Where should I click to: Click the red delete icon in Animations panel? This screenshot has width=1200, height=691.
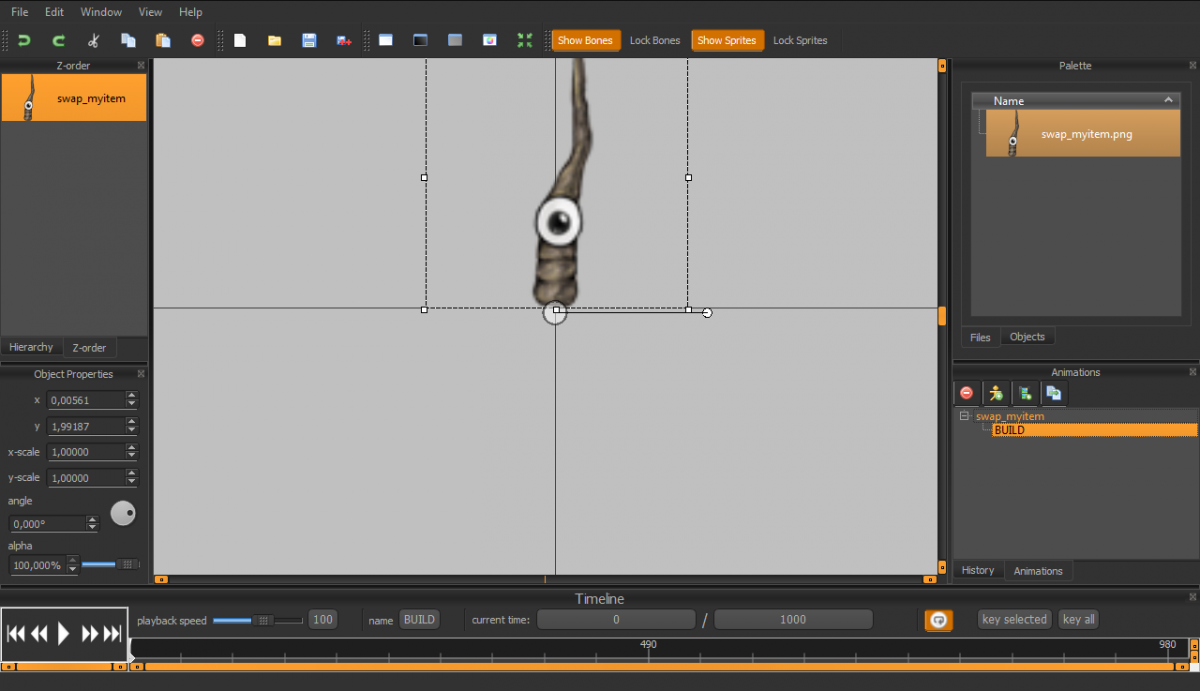point(966,393)
